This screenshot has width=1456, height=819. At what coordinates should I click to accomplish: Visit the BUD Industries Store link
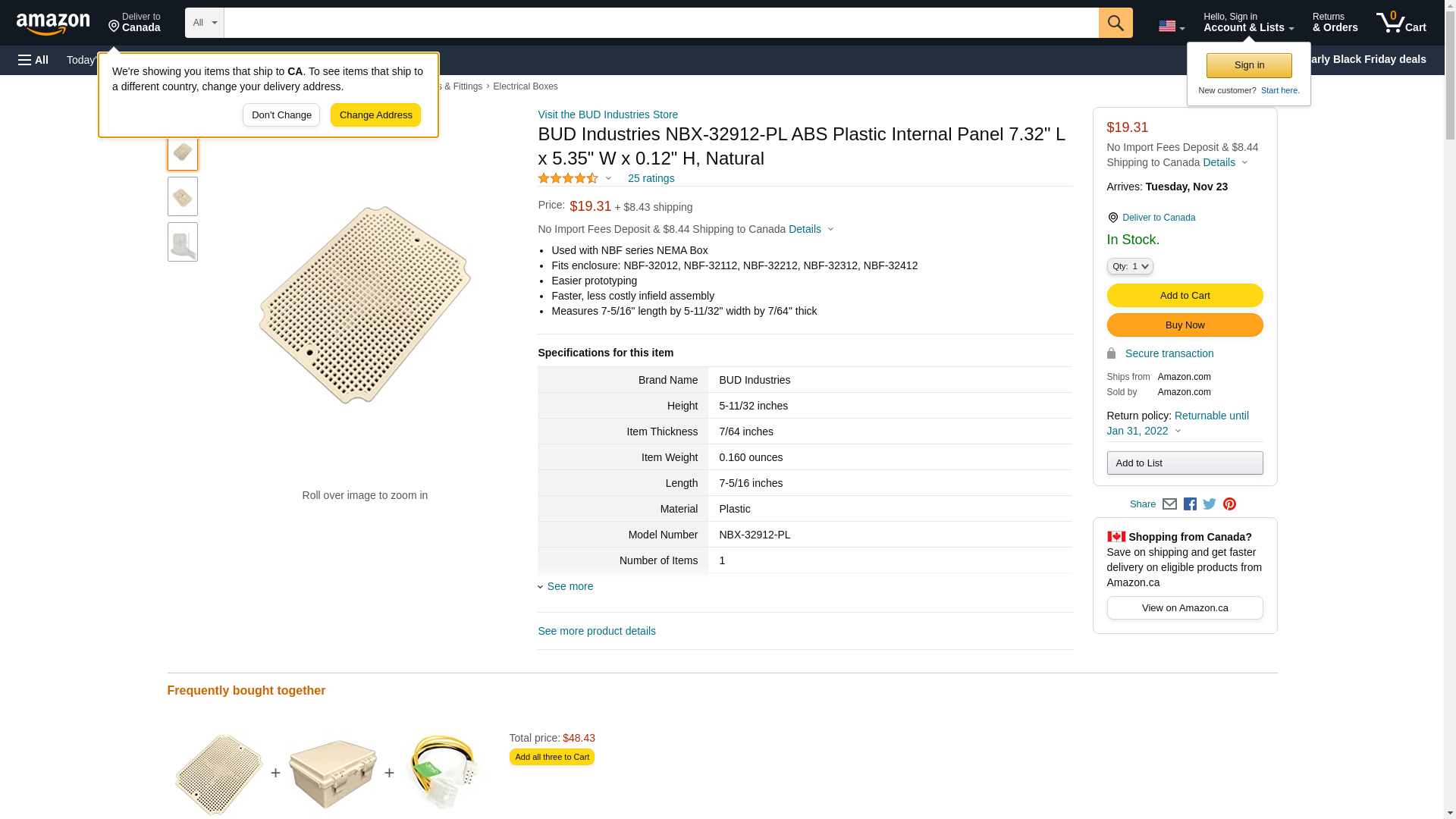pyautogui.click(x=607, y=115)
